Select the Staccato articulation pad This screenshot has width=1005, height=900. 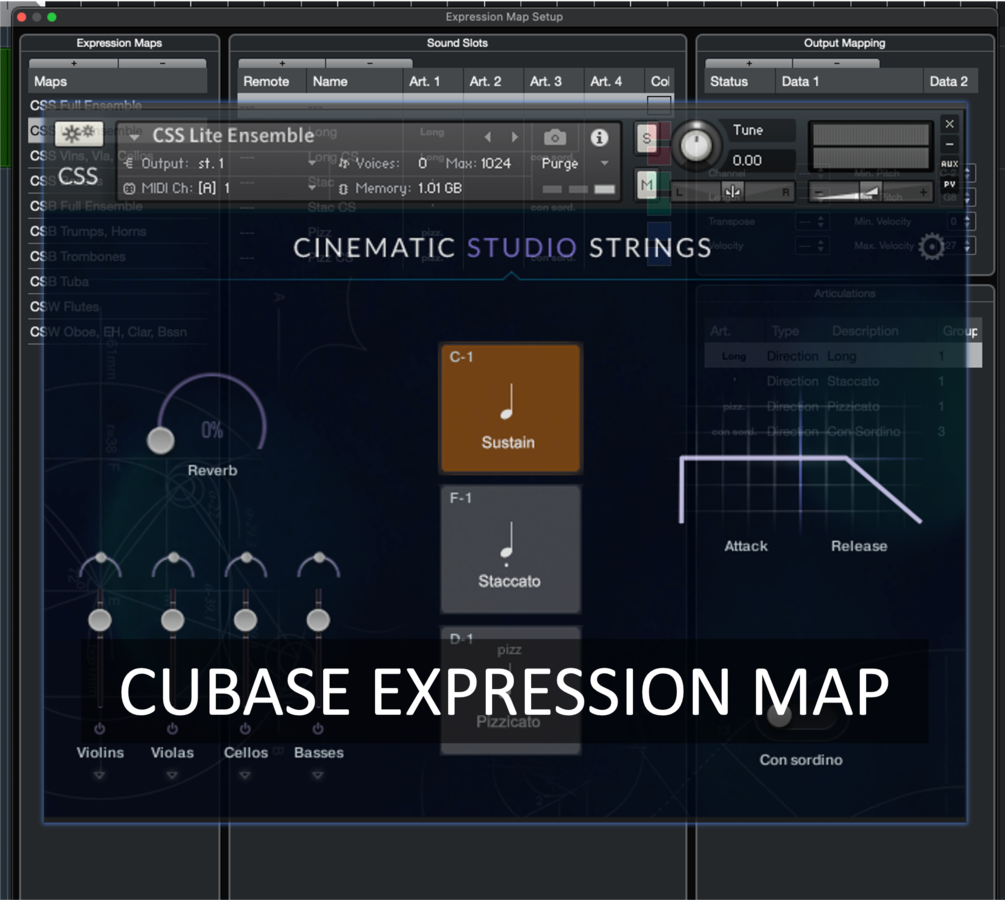(x=510, y=547)
